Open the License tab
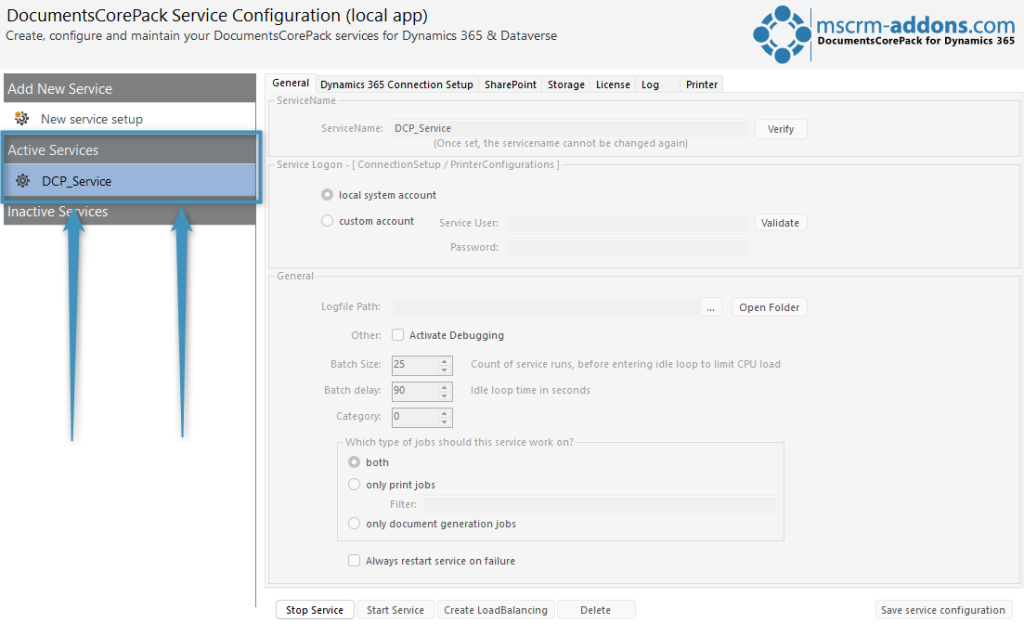This screenshot has height=636, width=1024. pyautogui.click(x=613, y=85)
